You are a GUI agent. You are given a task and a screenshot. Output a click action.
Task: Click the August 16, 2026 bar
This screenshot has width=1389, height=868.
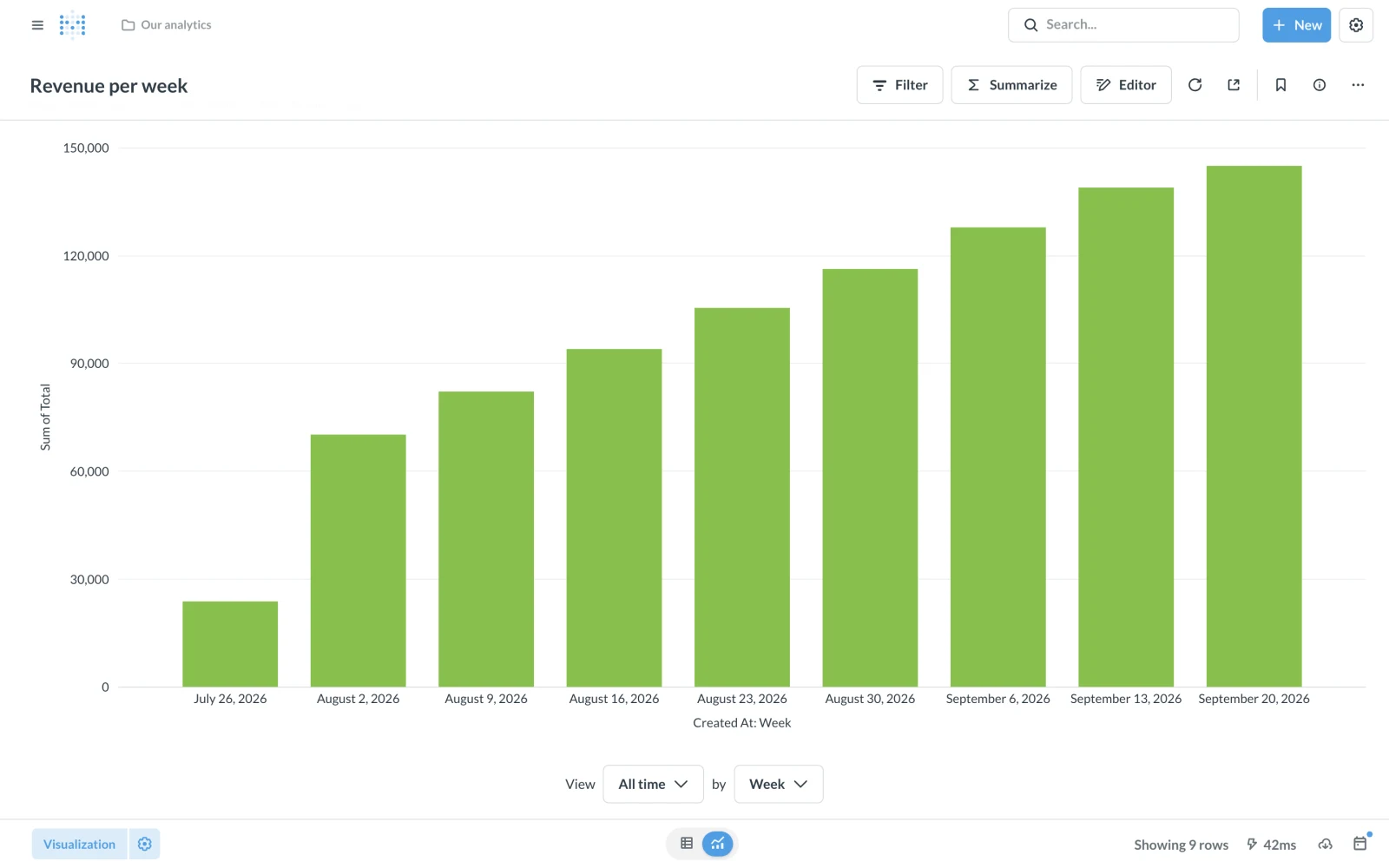[614, 518]
